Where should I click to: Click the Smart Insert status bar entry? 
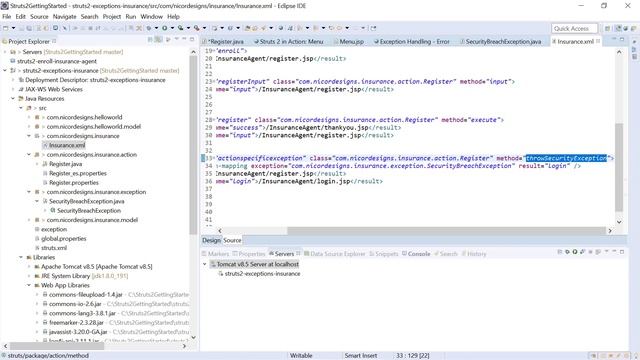coord(361,356)
